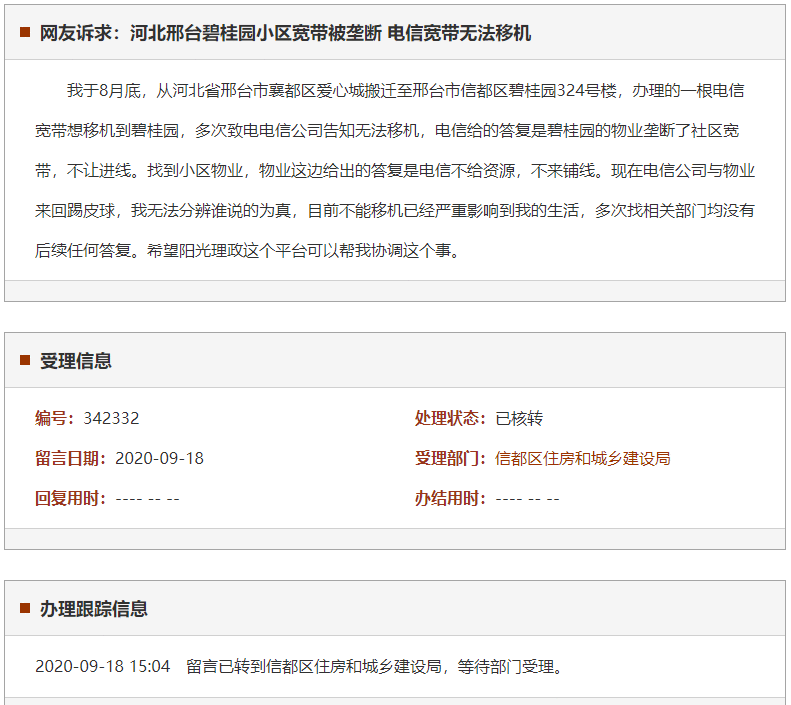
Task: Click the empty dashes value after 回复用时
Action: tap(147, 498)
